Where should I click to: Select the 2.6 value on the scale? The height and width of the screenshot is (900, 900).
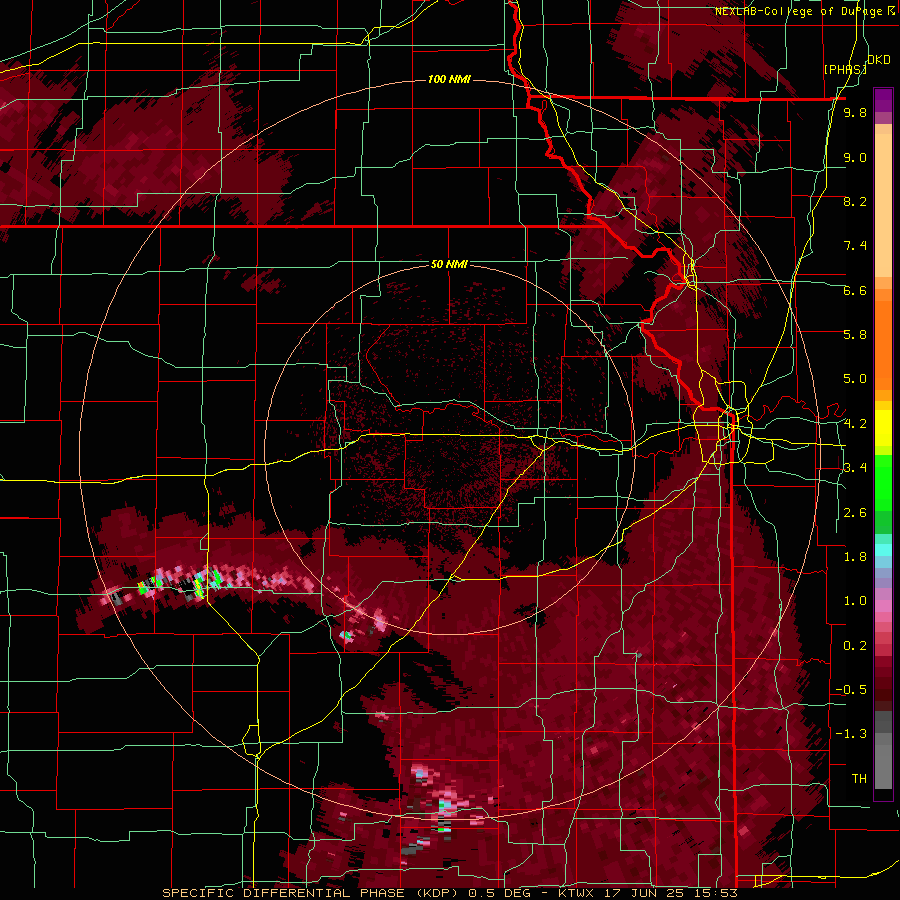point(855,513)
